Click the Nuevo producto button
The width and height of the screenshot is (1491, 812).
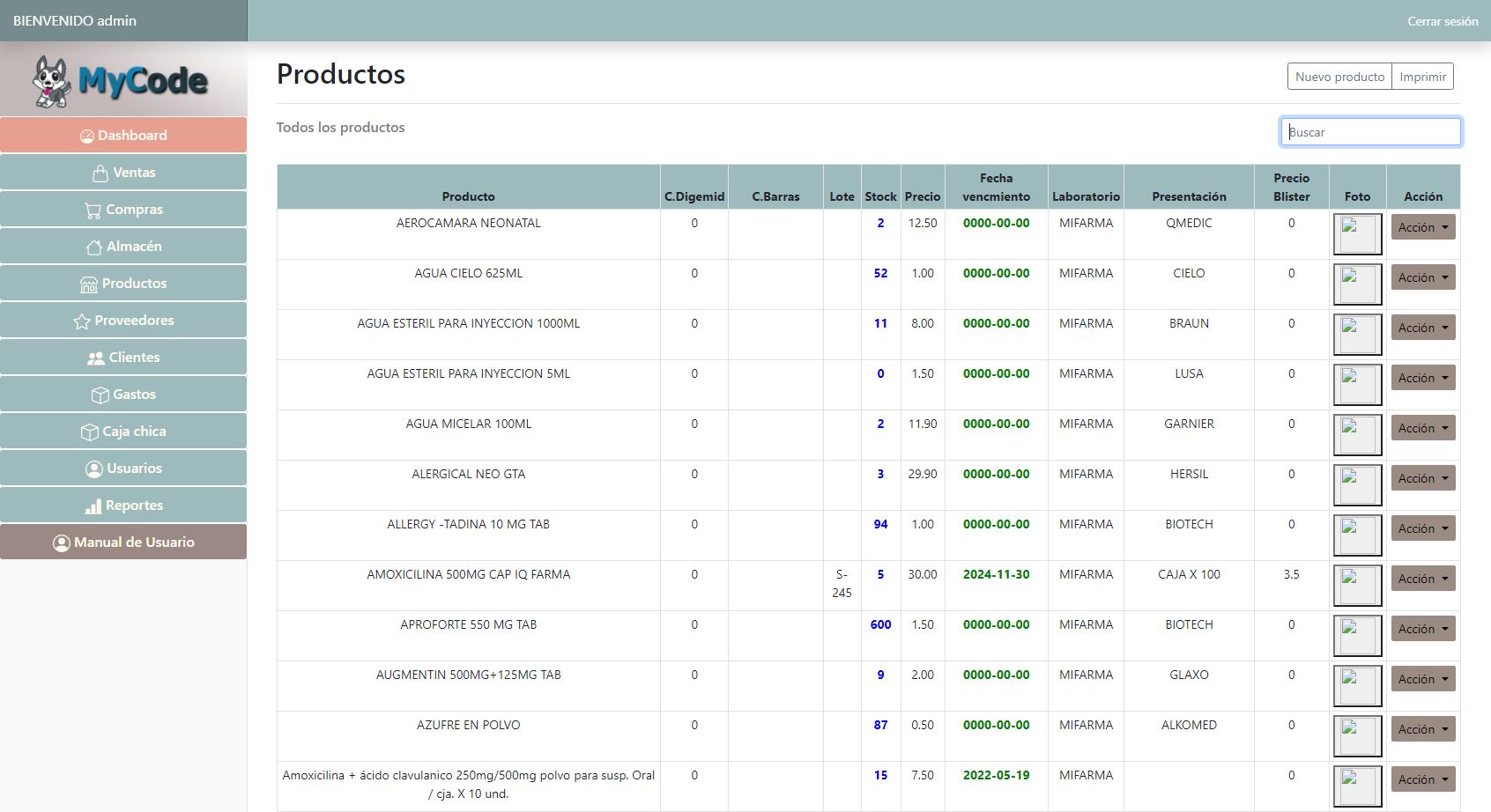click(x=1339, y=77)
